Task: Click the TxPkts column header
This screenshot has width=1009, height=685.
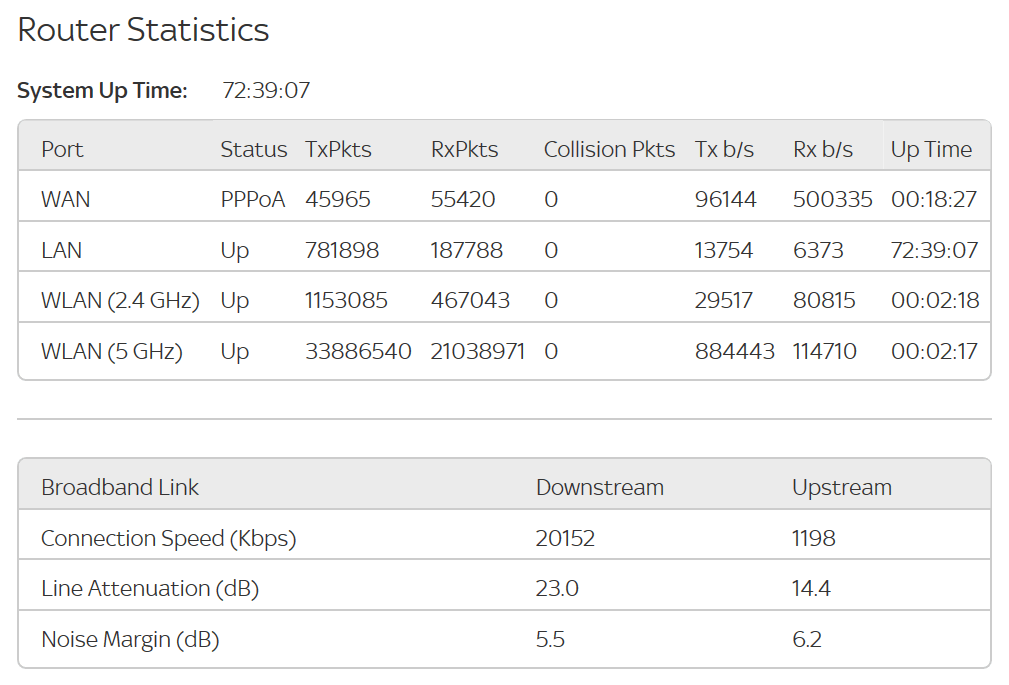Action: 338,149
